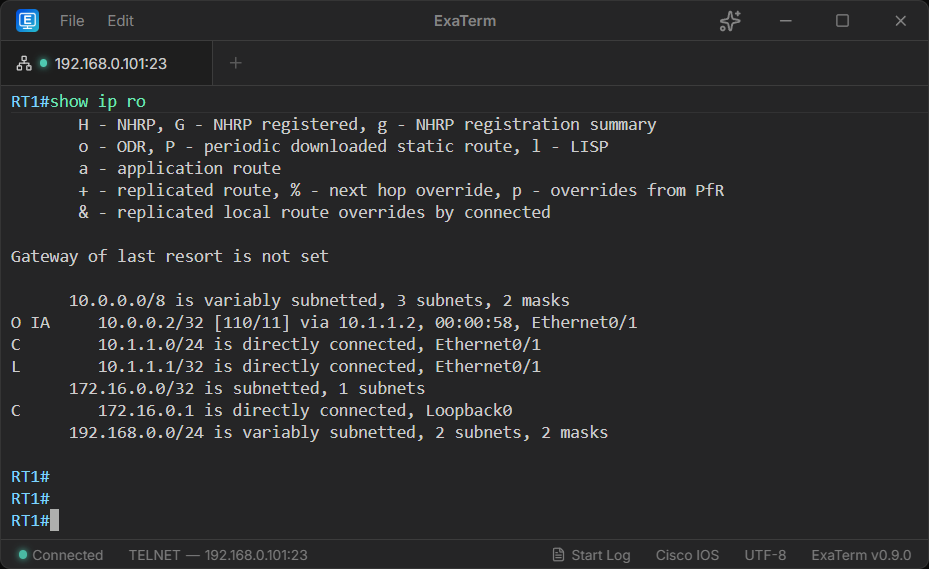Click the network icon on session tab

(24, 63)
